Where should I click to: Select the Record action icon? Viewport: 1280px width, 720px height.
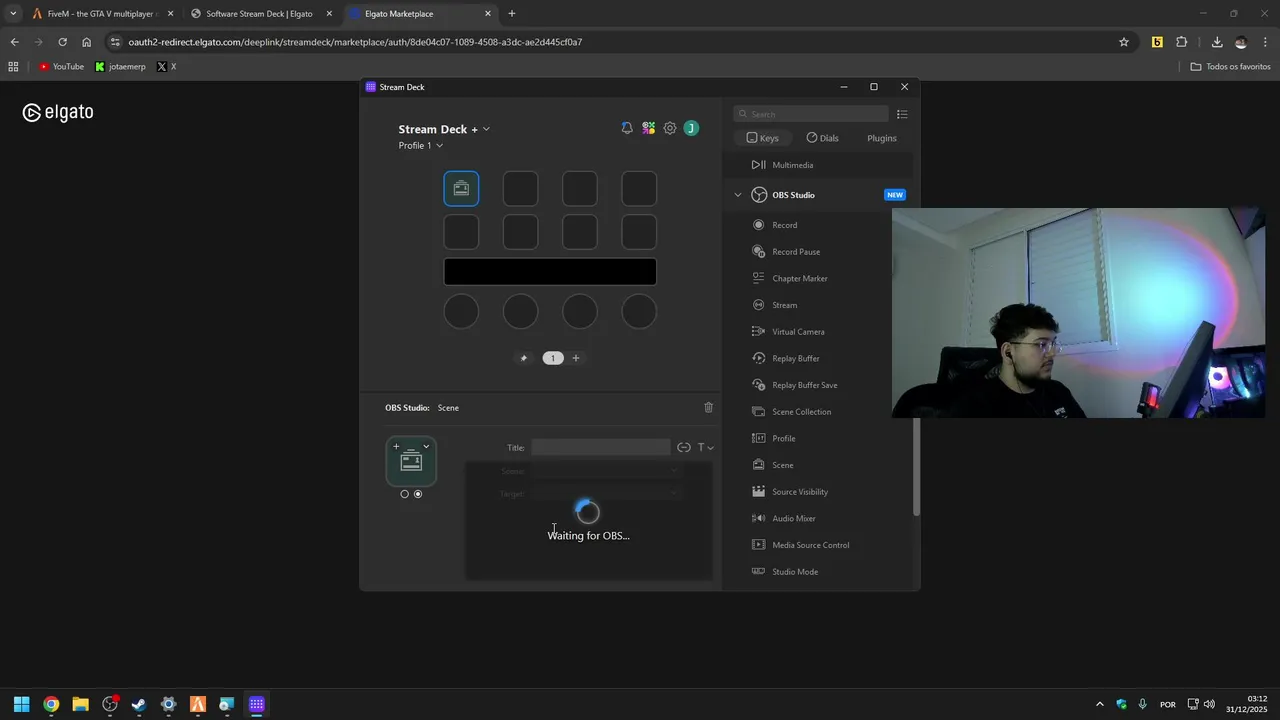(758, 225)
